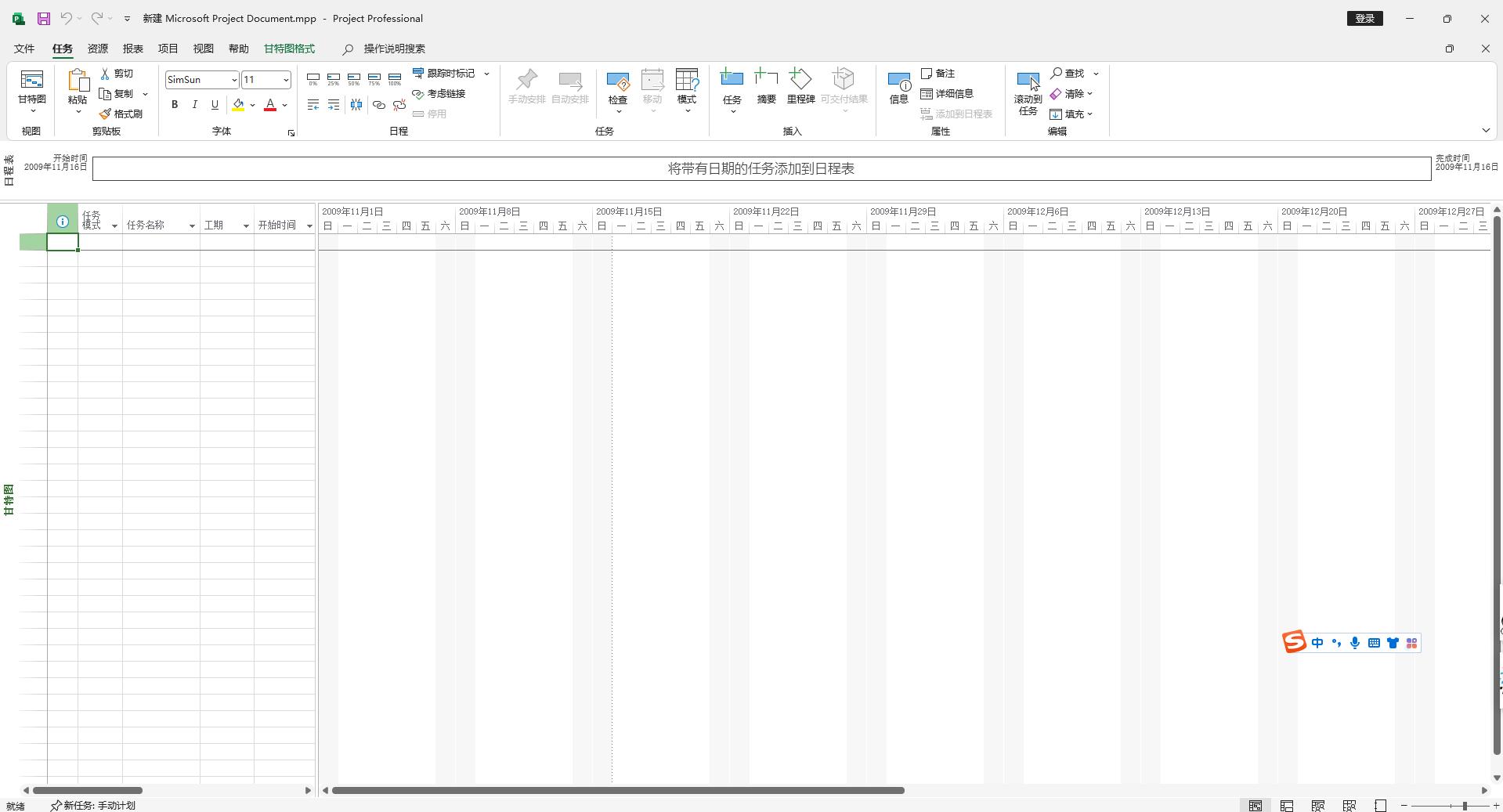The image size is (1503, 812).
Task: Apply the Format Painter
Action: [x=122, y=114]
